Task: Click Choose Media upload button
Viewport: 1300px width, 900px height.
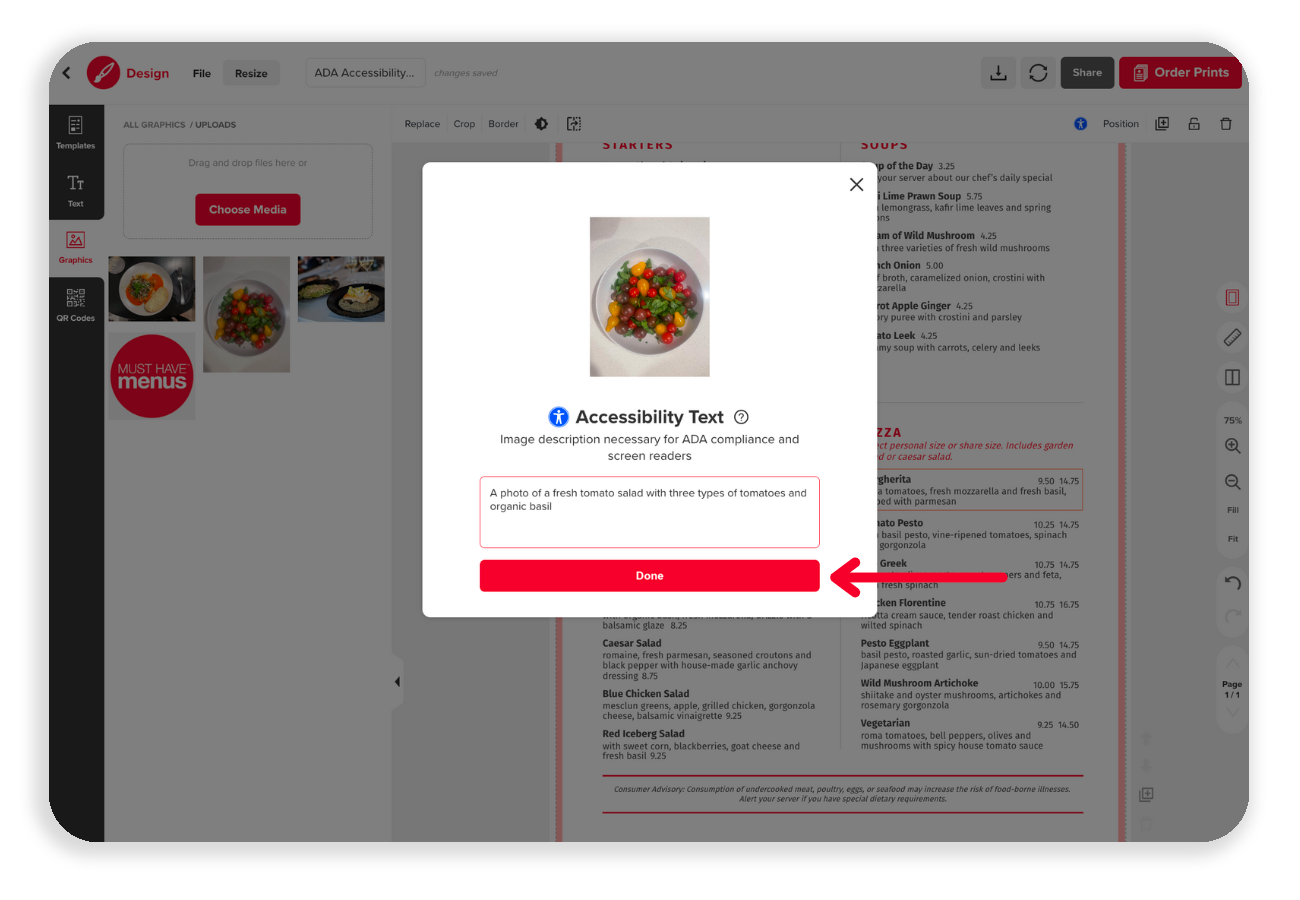Action: point(248,210)
